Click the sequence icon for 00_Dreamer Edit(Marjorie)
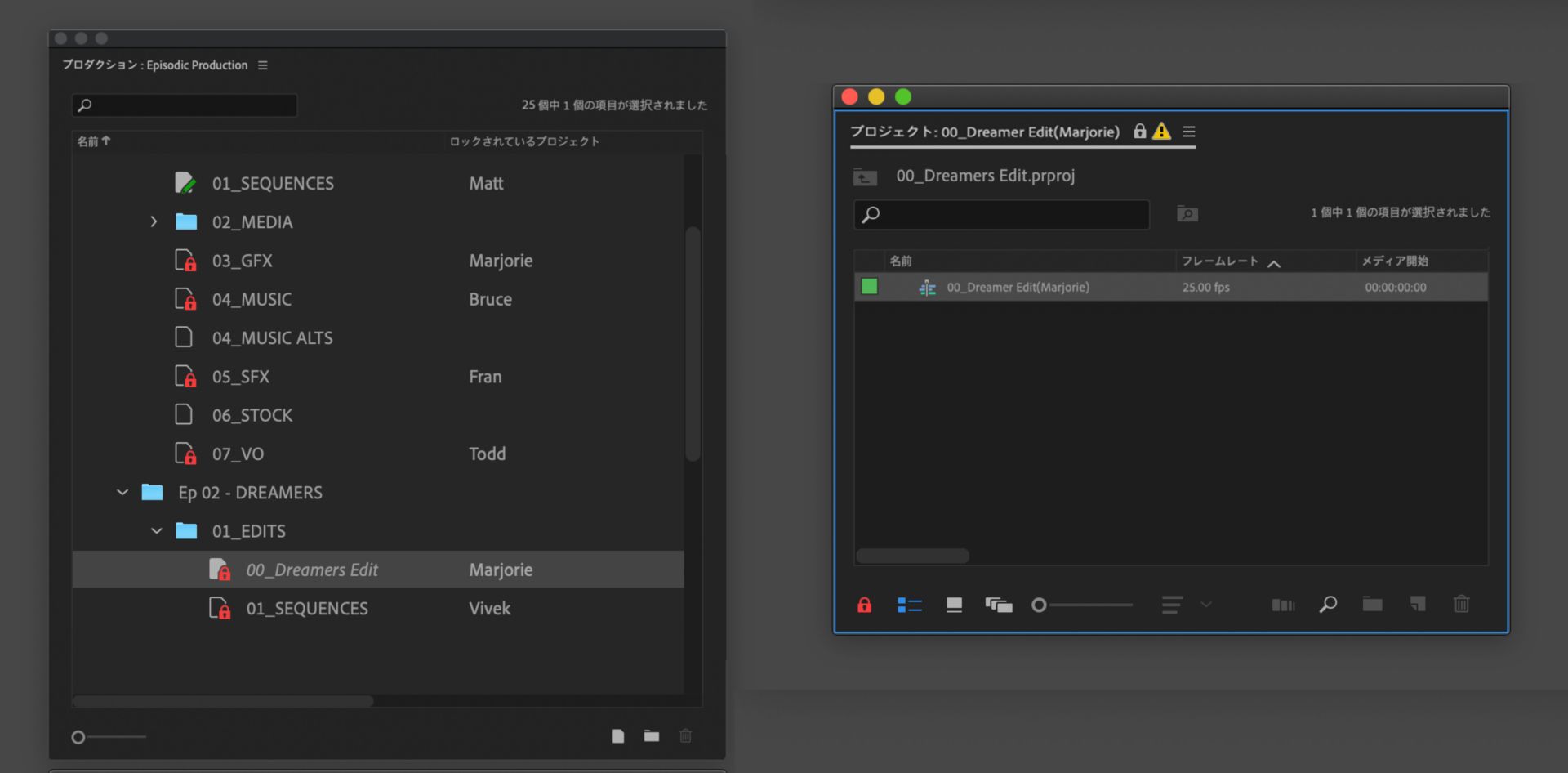Screen dimensions: 1568x773 tap(927, 288)
